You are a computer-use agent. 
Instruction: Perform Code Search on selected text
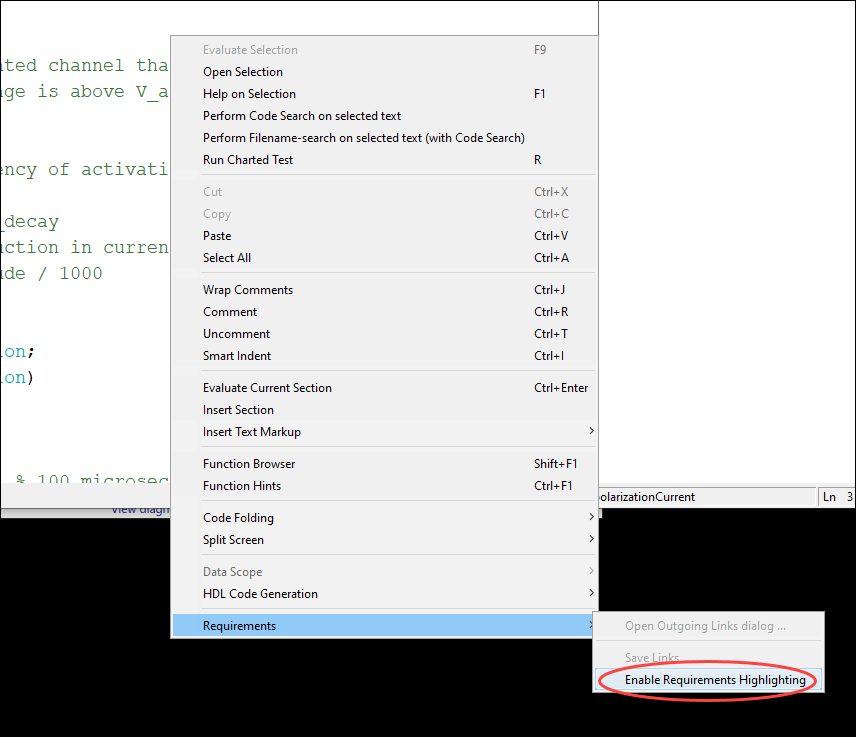click(x=302, y=116)
